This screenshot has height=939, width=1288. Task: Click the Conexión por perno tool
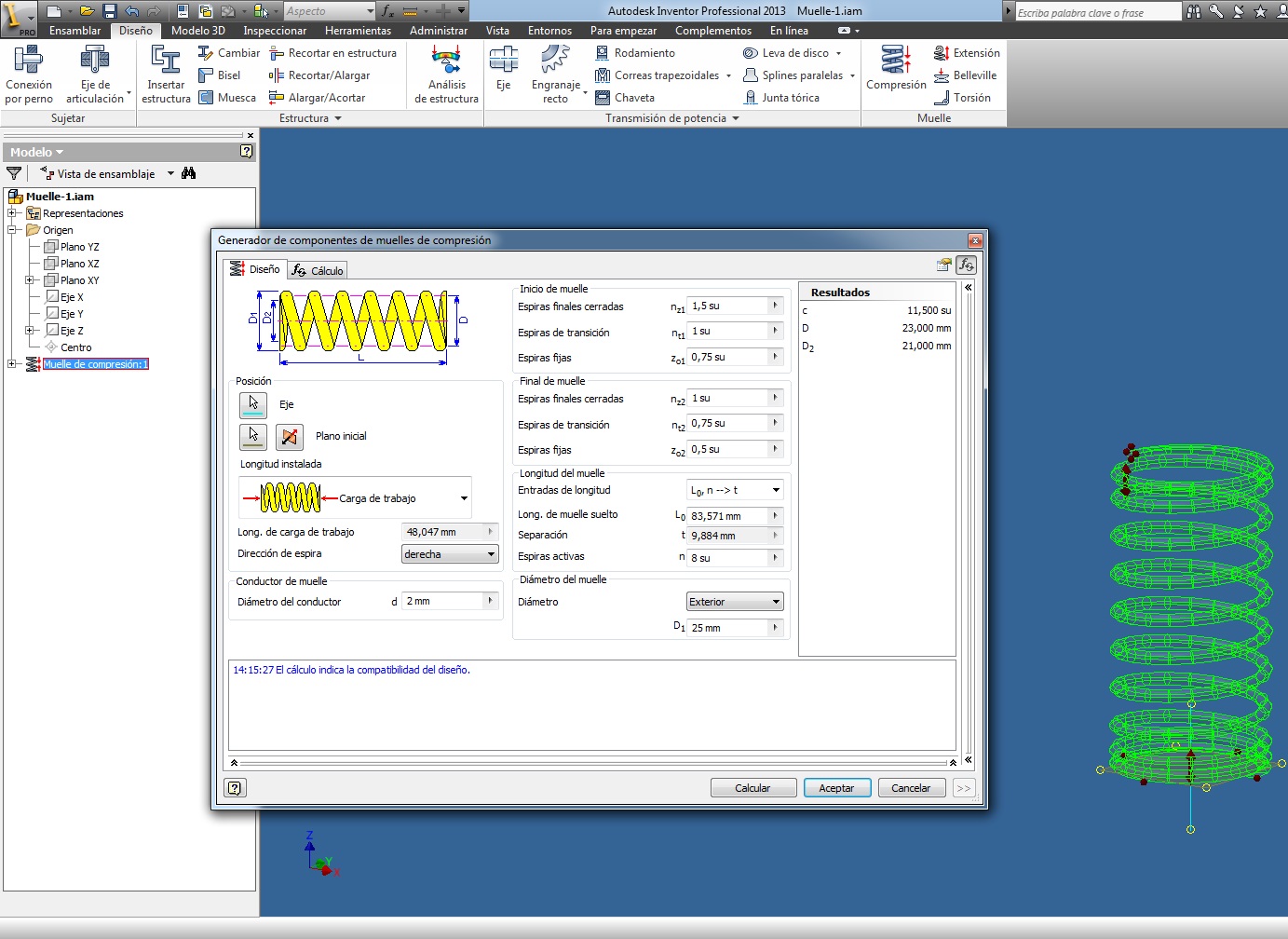point(29,75)
